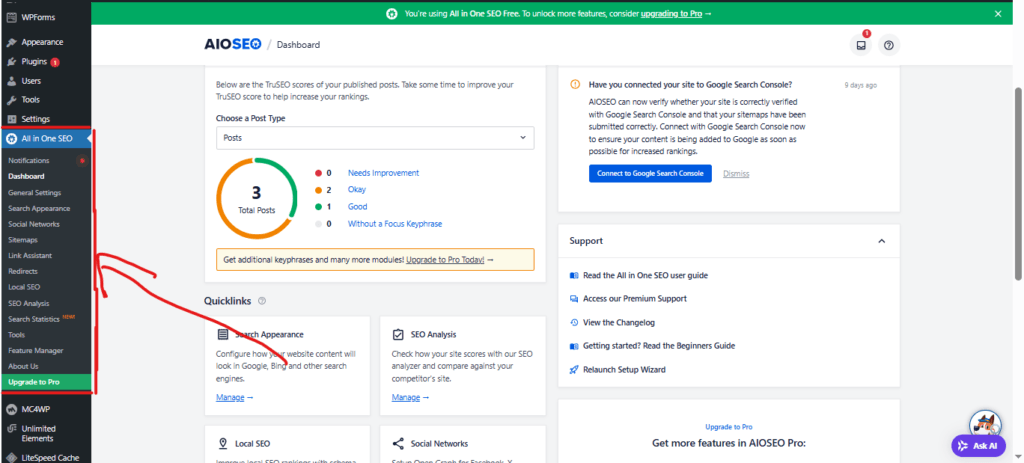Open Local SEO submenu item
This screenshot has width=1024, height=463.
(x=24, y=287)
